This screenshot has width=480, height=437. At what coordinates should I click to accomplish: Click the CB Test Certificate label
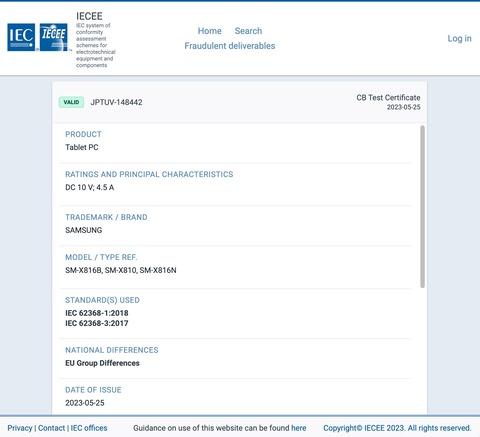click(x=388, y=97)
